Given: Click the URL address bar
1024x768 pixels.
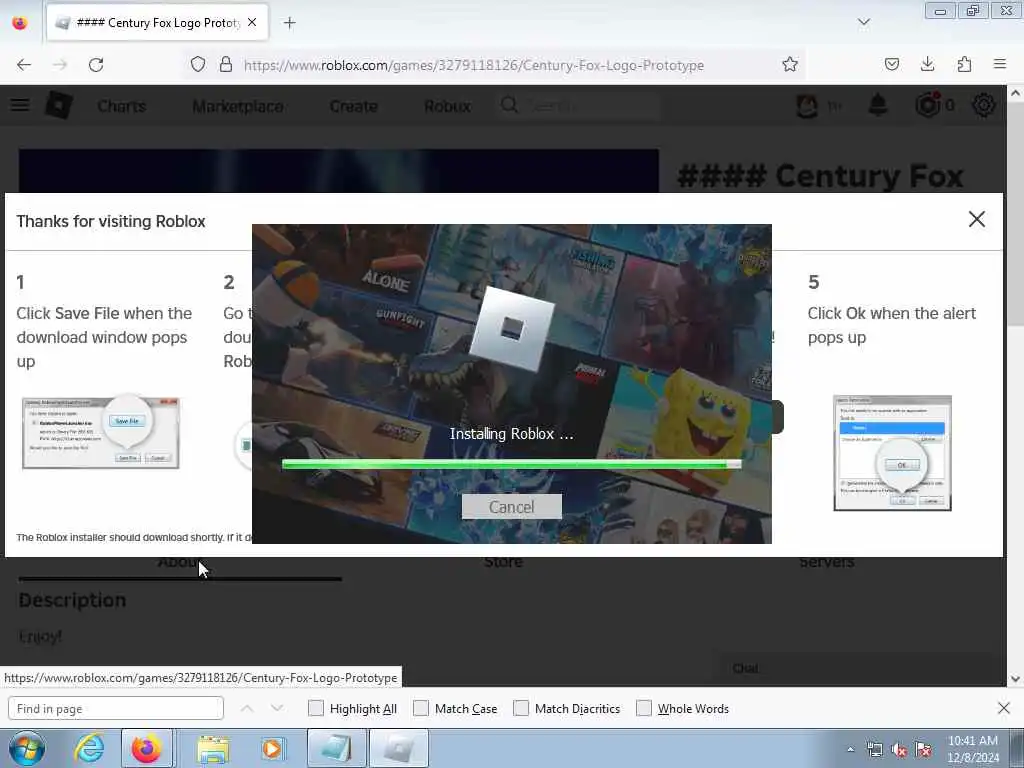Looking at the screenshot, I should [473, 65].
